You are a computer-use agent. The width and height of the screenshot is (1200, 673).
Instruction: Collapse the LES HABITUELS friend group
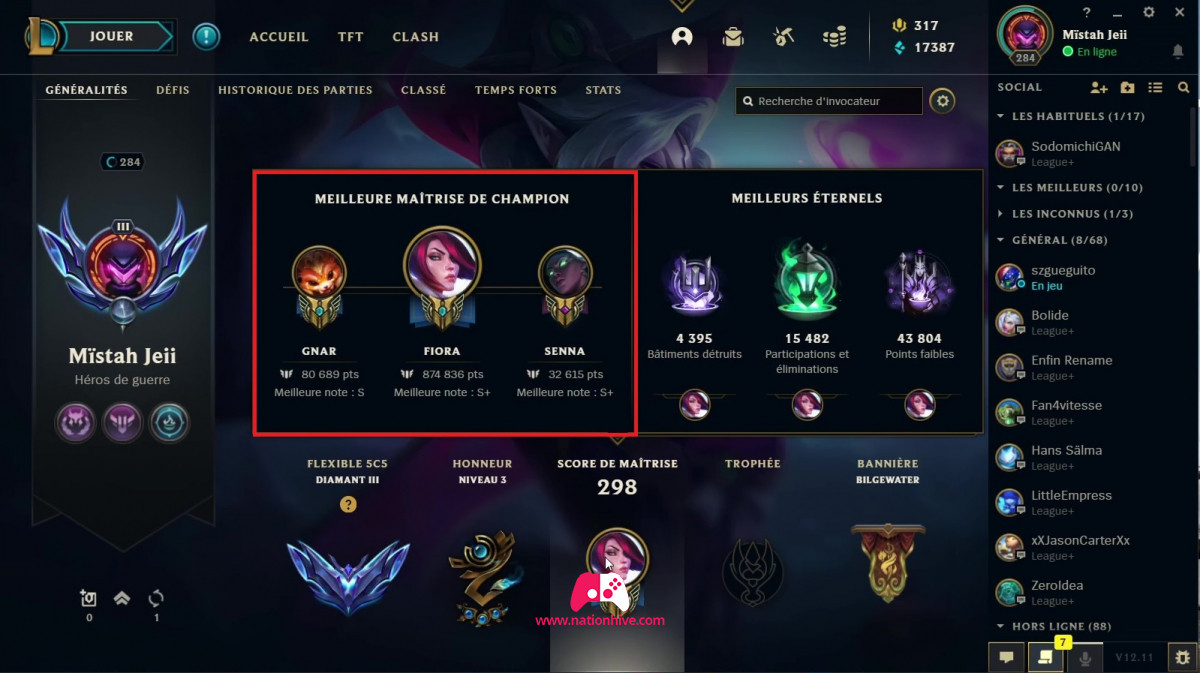click(1000, 117)
